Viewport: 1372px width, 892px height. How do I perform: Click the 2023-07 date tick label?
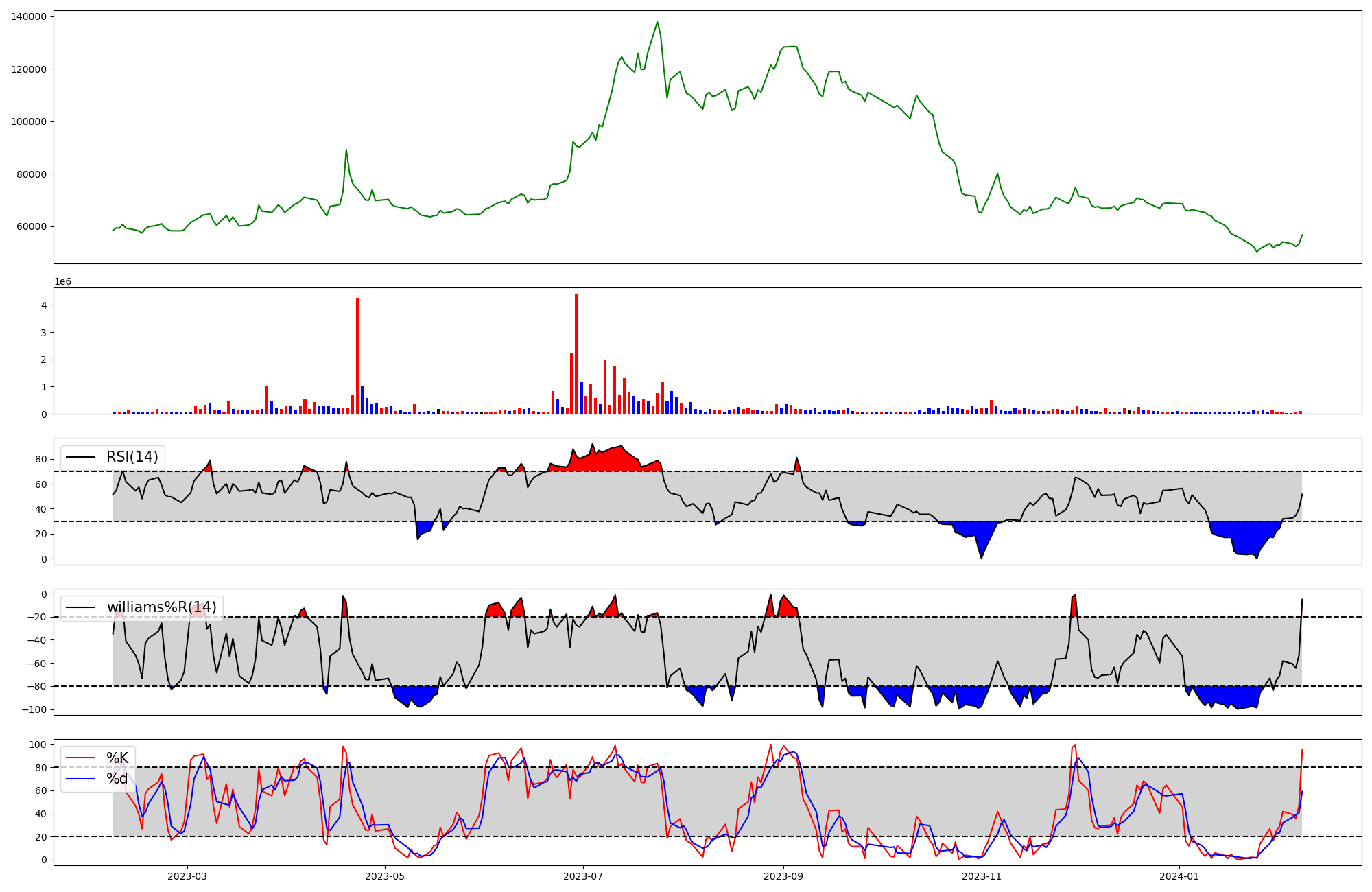pyautogui.click(x=583, y=876)
